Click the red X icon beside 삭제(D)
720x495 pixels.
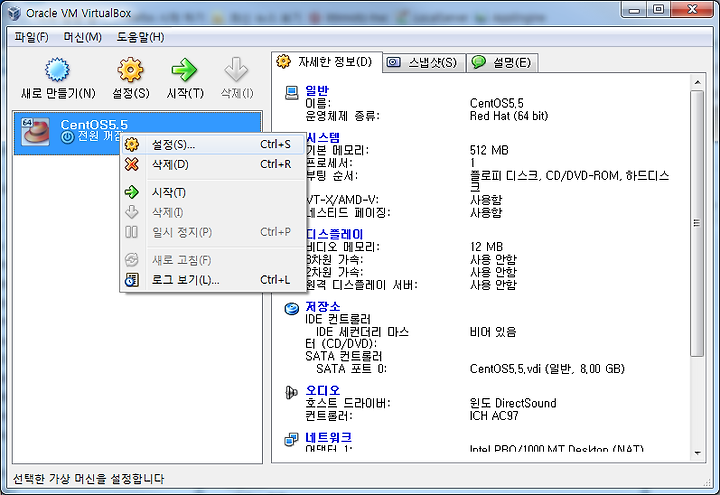[132, 164]
